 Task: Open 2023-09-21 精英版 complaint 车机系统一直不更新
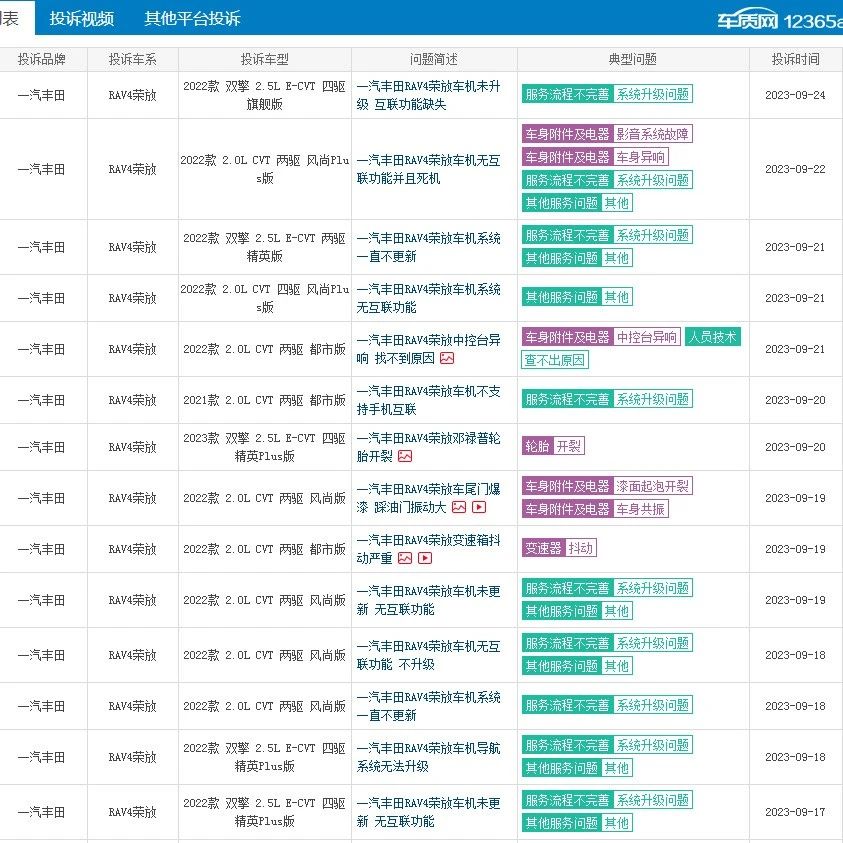tap(428, 247)
